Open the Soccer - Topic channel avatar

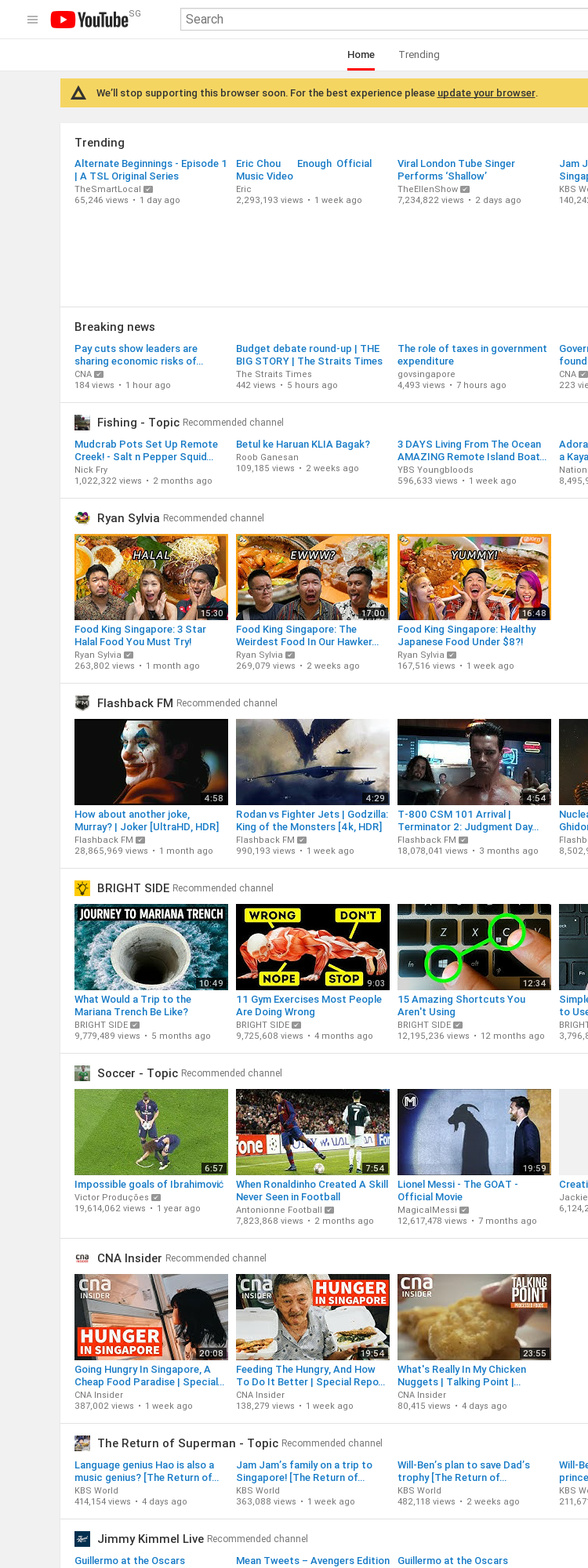pyautogui.click(x=82, y=1073)
